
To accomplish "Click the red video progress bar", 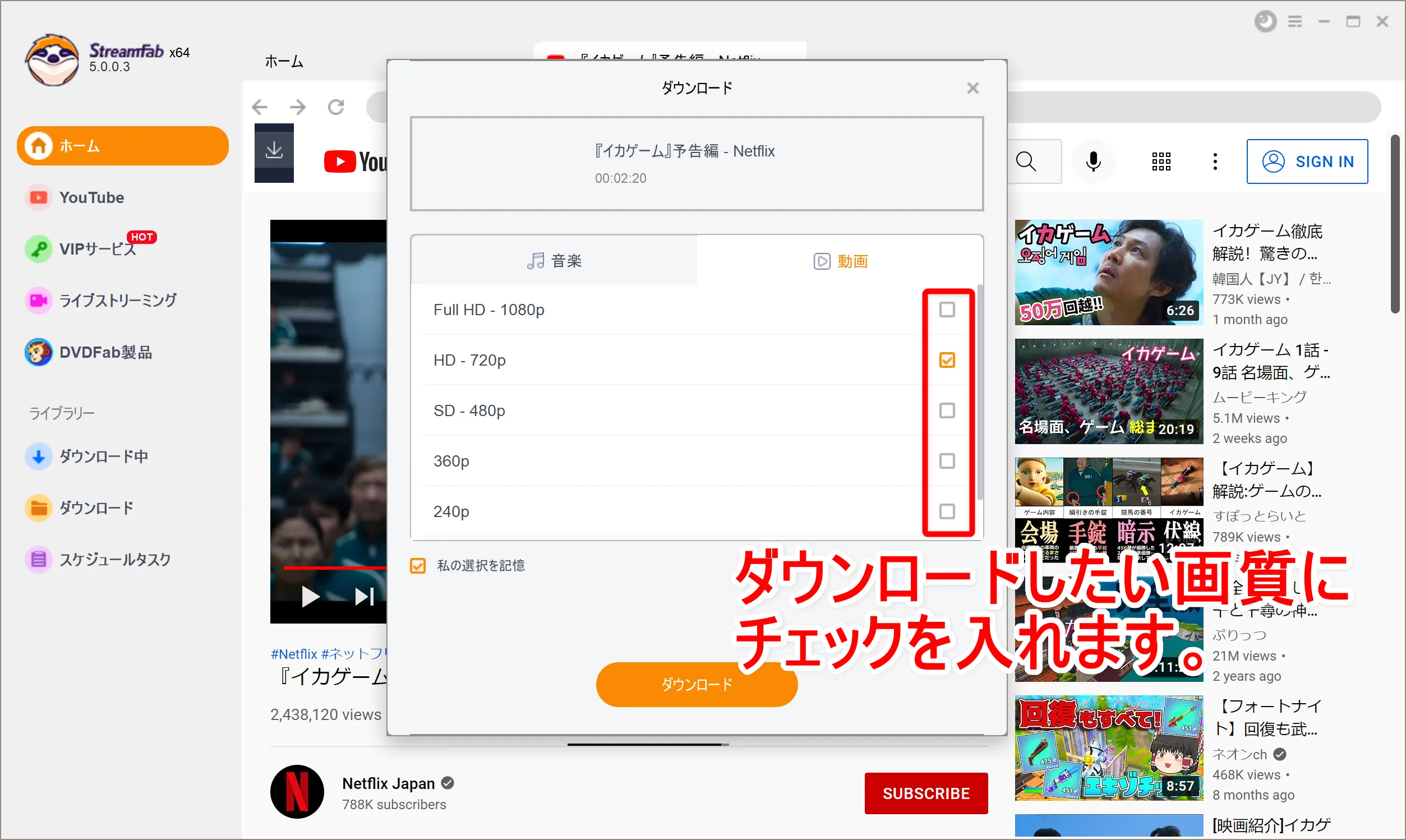I will [334, 566].
